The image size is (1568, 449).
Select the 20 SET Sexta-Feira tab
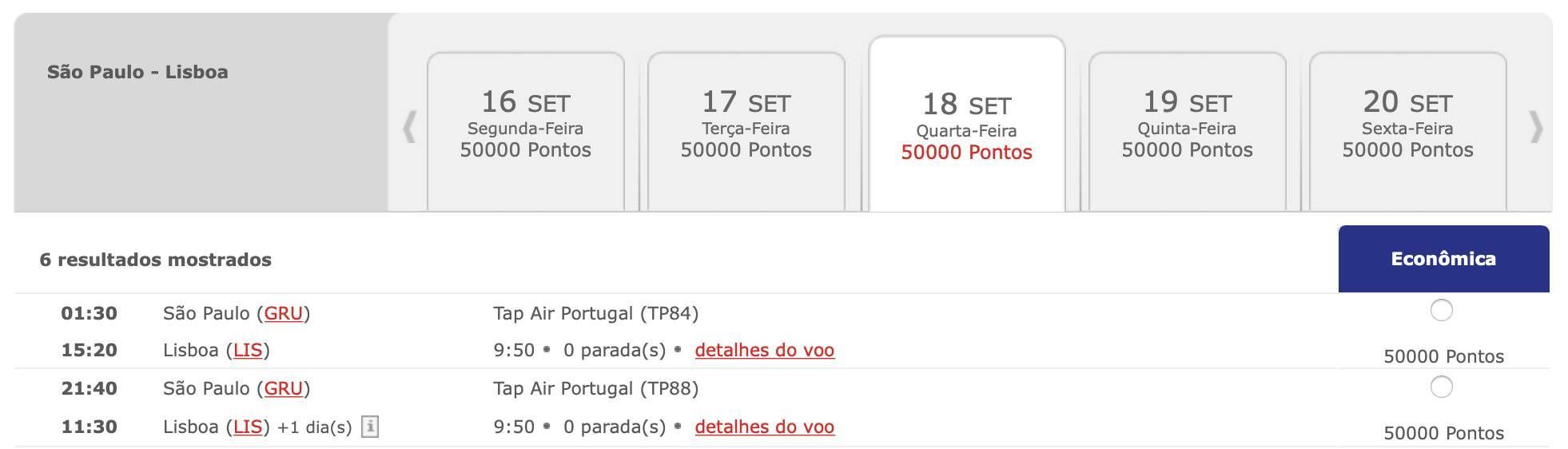pos(1408,132)
